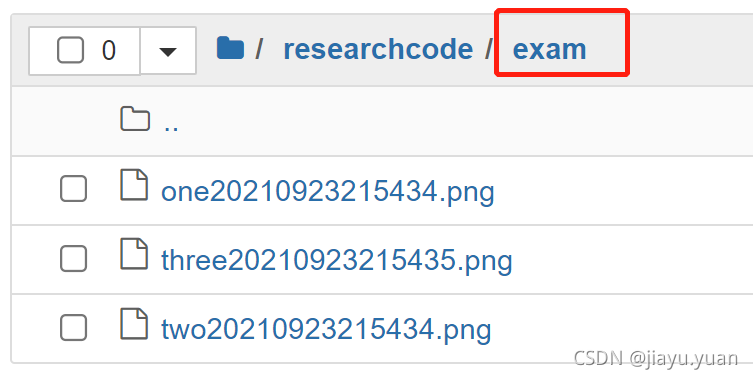Click the root folder icon in breadcrumb
Viewport: 753px width, 379px height.
[x=230, y=48]
